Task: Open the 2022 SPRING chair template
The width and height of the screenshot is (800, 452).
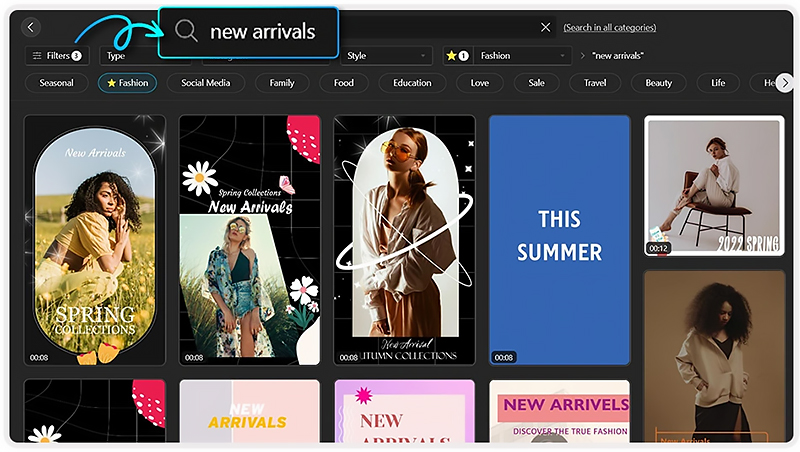Action: (714, 186)
